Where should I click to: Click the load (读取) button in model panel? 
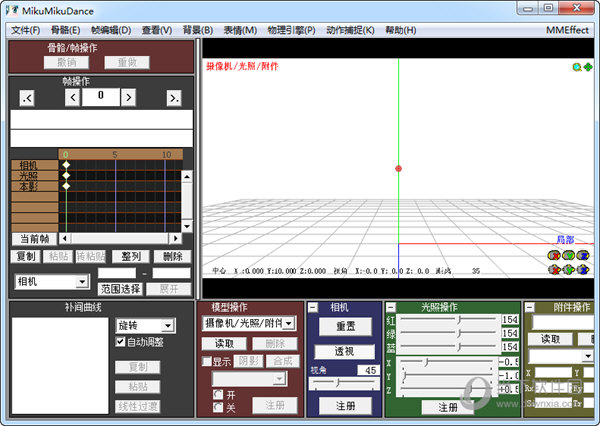tap(224, 343)
